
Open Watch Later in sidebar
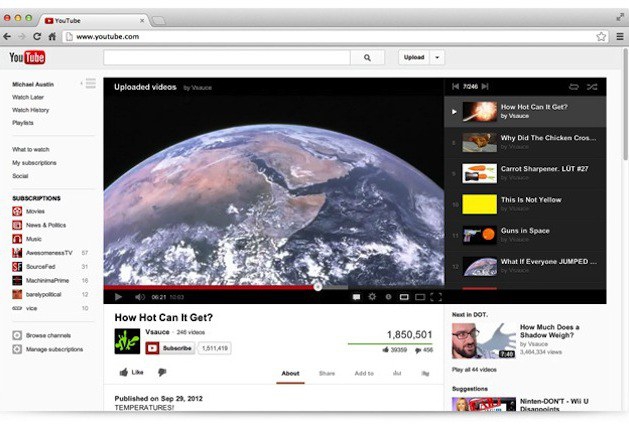(x=28, y=97)
